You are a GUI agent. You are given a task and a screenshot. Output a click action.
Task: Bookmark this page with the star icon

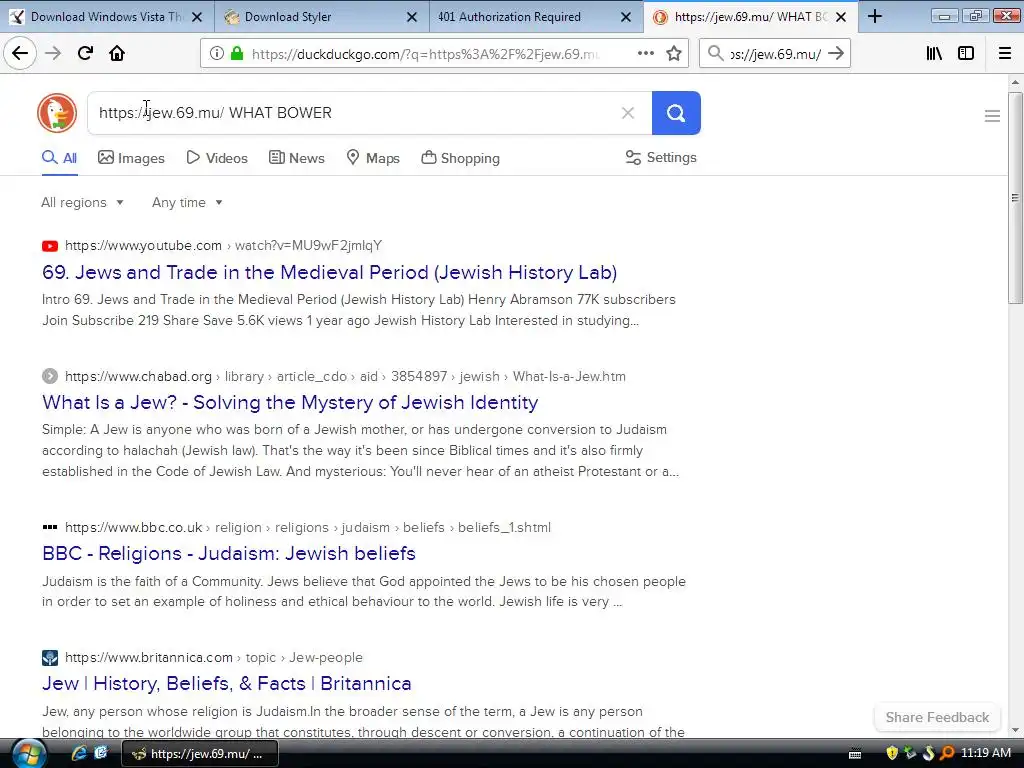pyautogui.click(x=674, y=54)
